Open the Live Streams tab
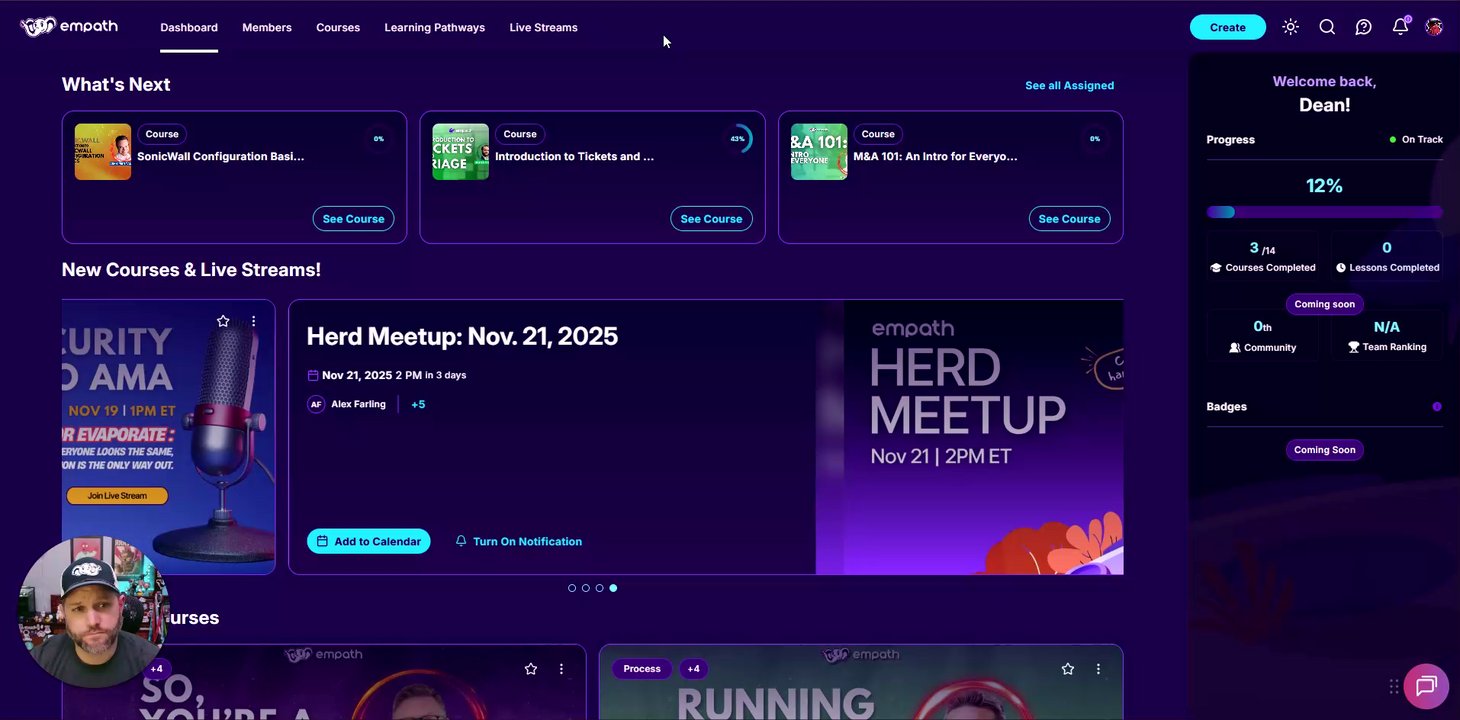1460x720 pixels. point(543,28)
